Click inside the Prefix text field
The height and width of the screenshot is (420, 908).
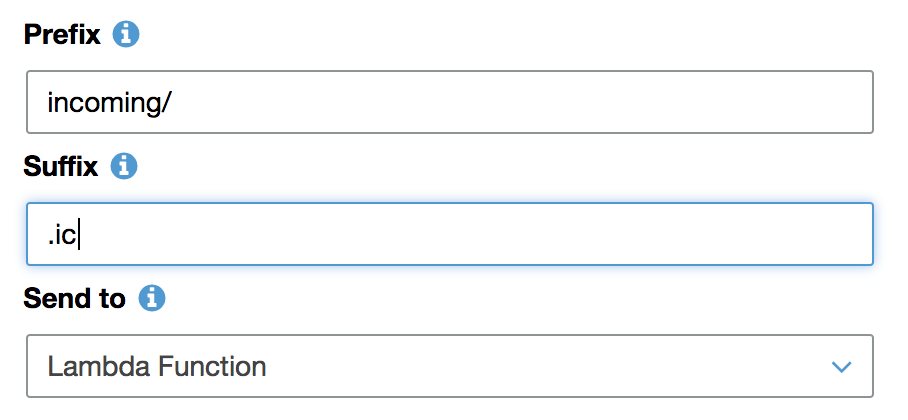(450, 102)
